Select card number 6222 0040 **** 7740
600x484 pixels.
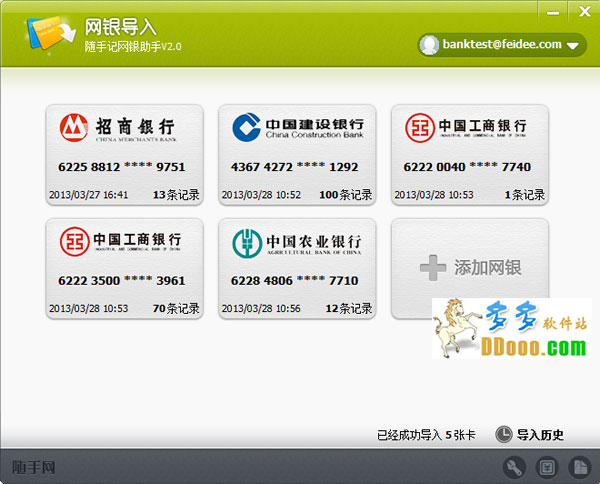tap(467, 167)
